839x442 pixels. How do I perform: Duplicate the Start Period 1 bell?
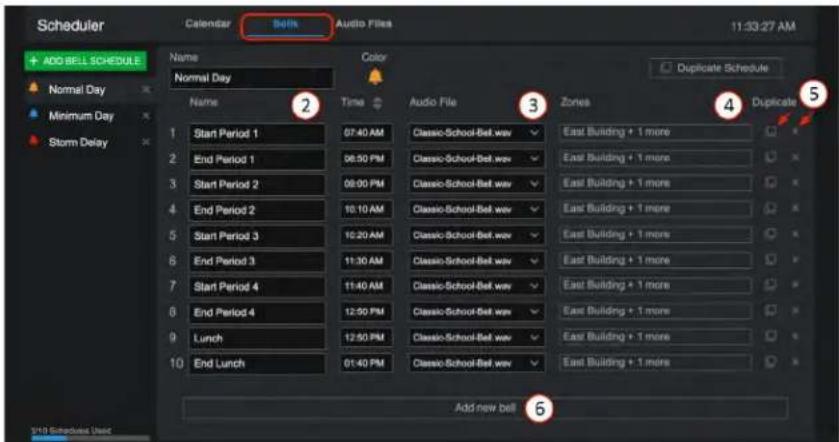[771, 132]
